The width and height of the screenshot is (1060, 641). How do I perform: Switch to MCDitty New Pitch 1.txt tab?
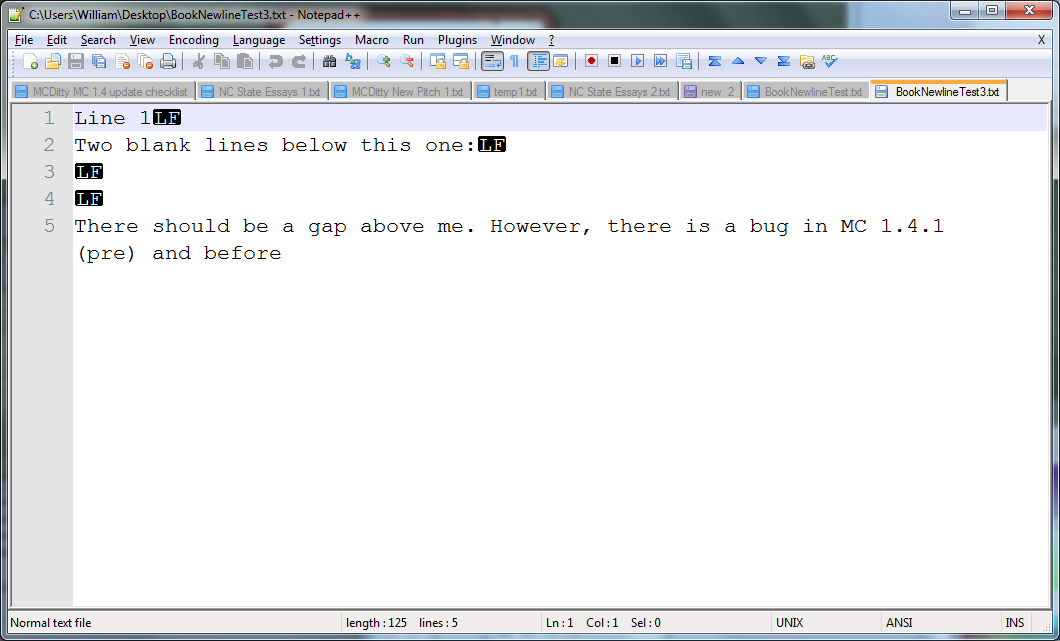coord(400,91)
